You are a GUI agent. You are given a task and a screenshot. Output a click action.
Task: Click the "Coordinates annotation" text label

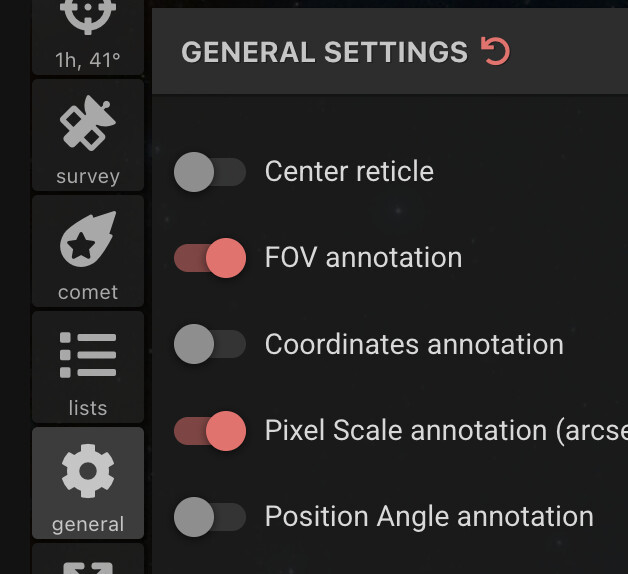coord(414,344)
